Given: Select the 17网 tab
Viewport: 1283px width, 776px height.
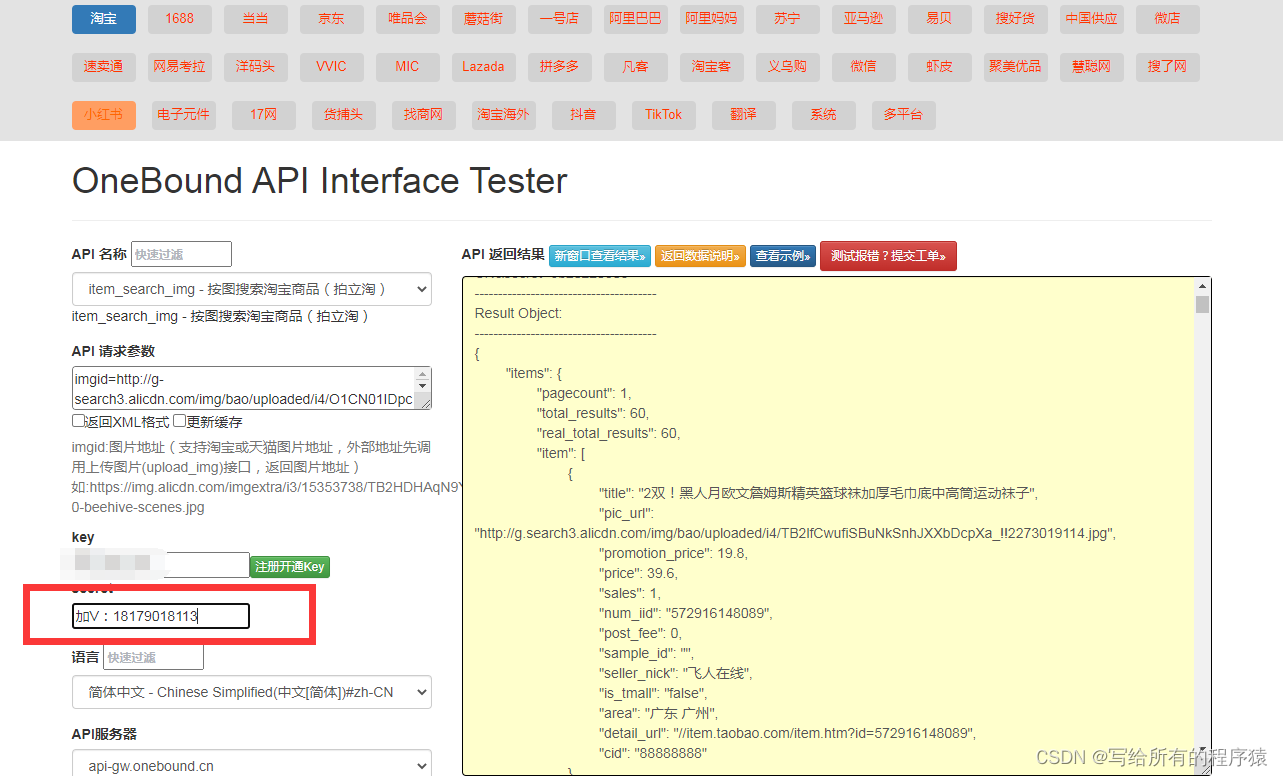Looking at the screenshot, I should pos(264,115).
